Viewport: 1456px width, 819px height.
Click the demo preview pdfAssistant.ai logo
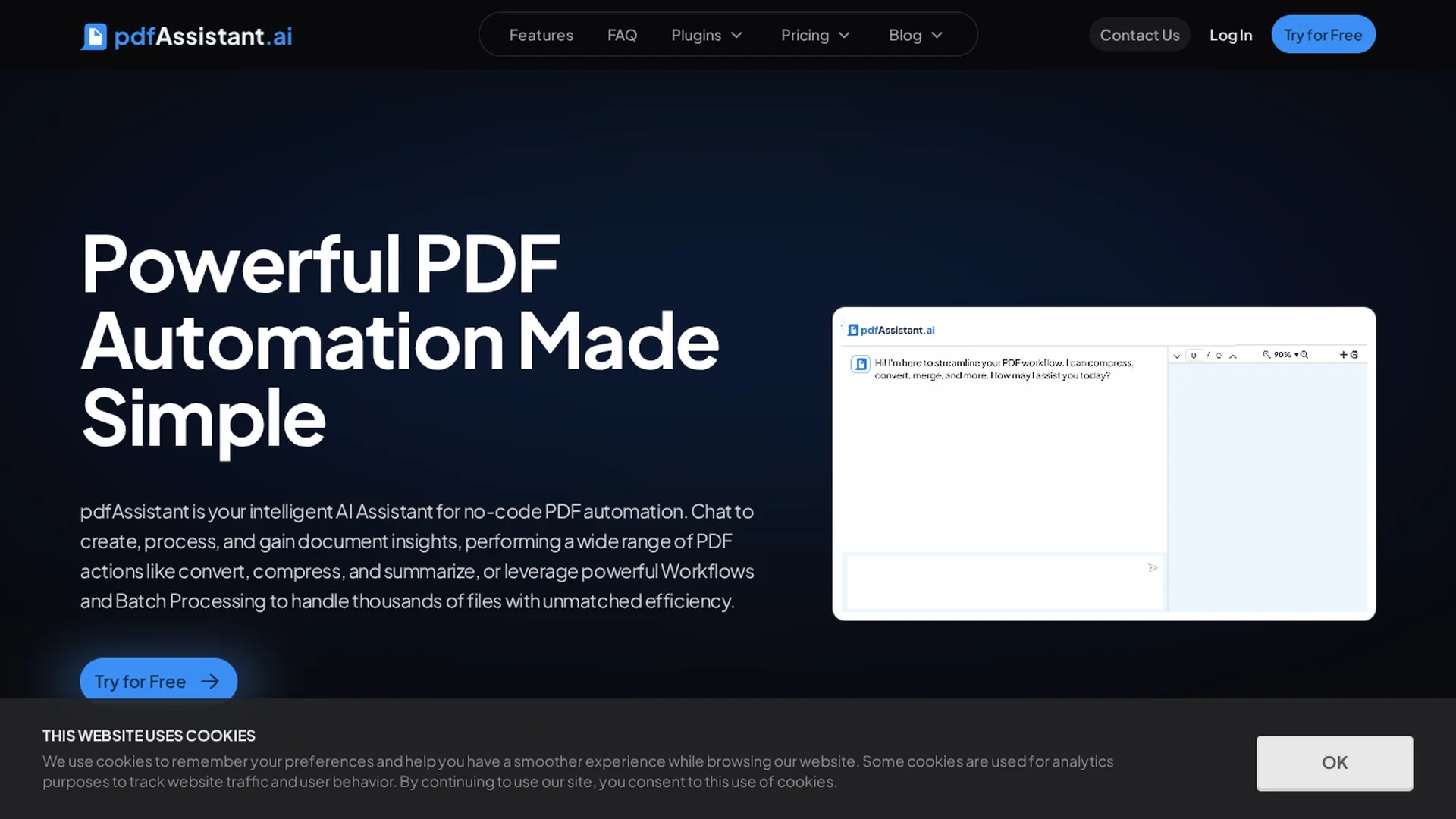[x=891, y=330]
